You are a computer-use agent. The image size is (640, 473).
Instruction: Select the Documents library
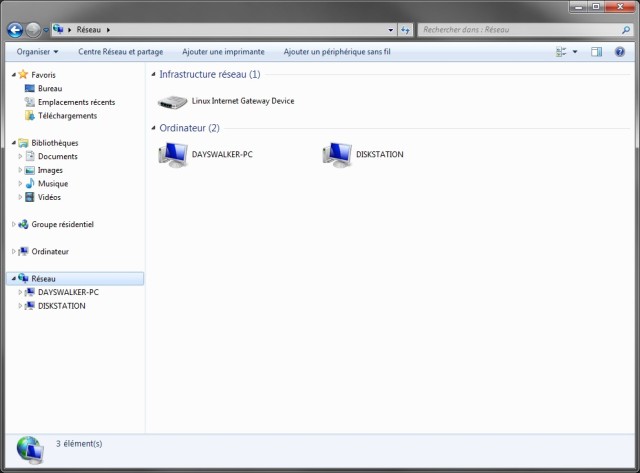pos(58,156)
